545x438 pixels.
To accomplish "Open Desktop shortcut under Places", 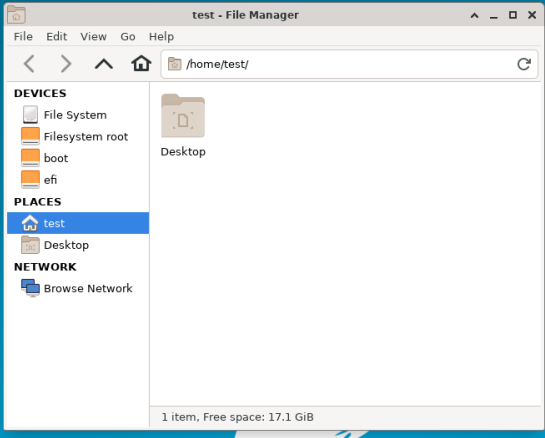I will (x=78, y=245).
